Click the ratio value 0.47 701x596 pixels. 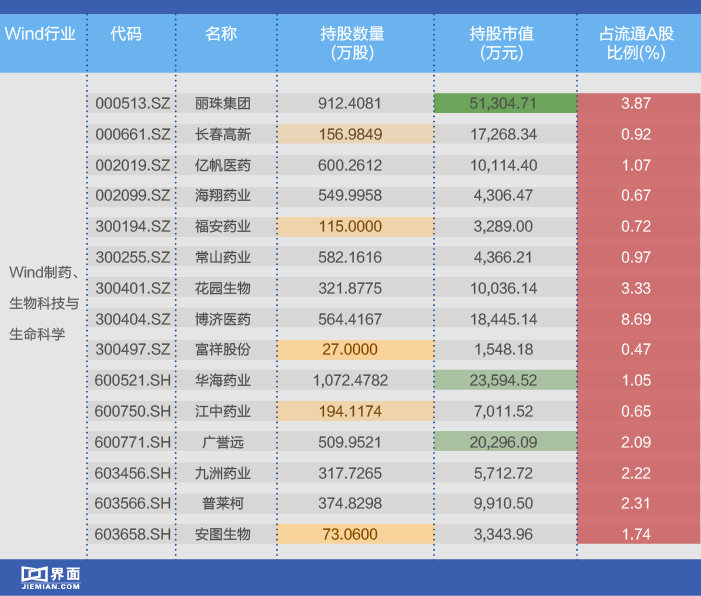[x=636, y=349]
